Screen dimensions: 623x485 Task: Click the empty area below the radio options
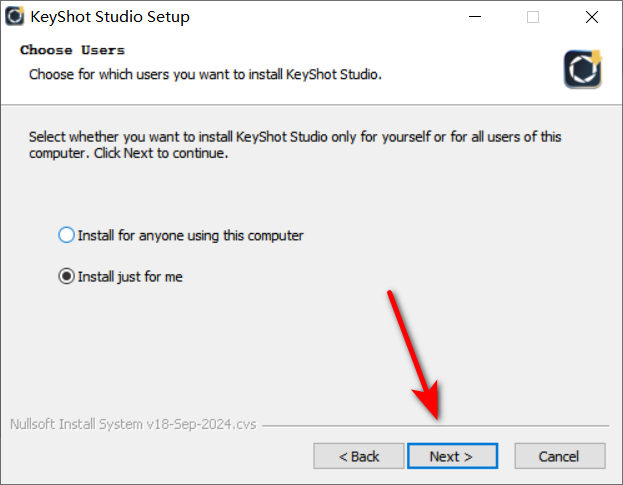(199, 350)
